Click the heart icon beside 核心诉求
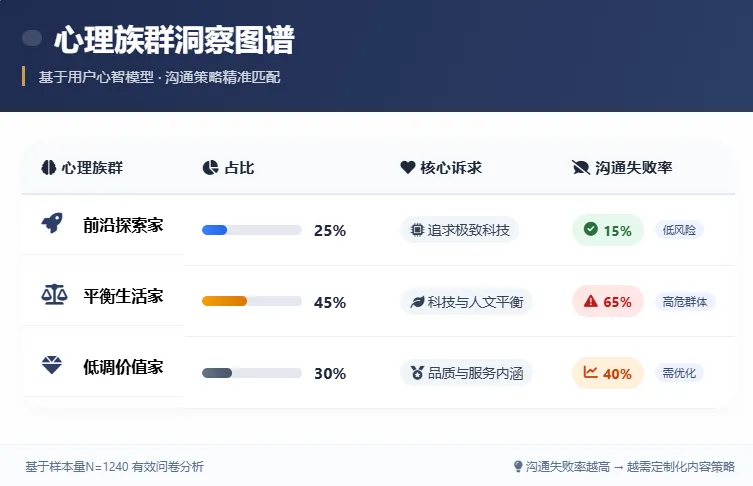753x486 pixels. point(407,168)
